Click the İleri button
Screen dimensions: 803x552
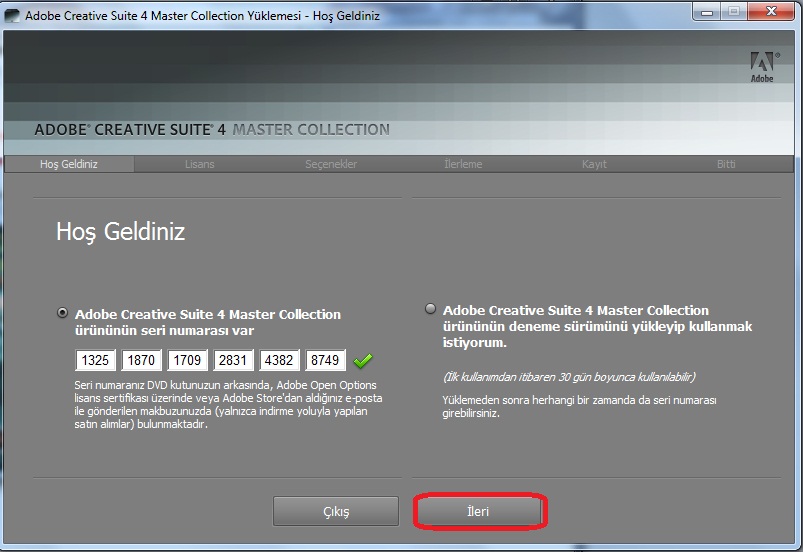pyautogui.click(x=478, y=511)
